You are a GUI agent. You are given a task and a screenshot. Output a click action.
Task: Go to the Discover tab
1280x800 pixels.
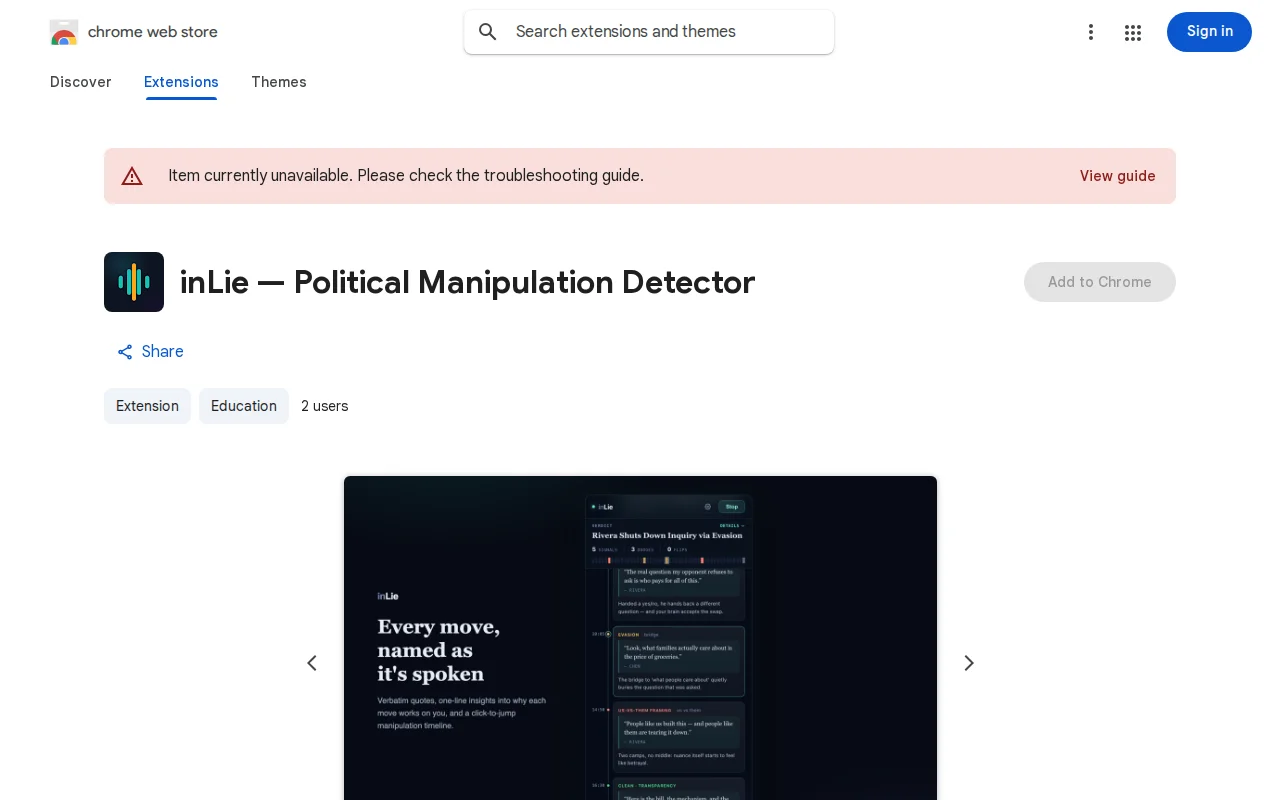click(x=81, y=82)
